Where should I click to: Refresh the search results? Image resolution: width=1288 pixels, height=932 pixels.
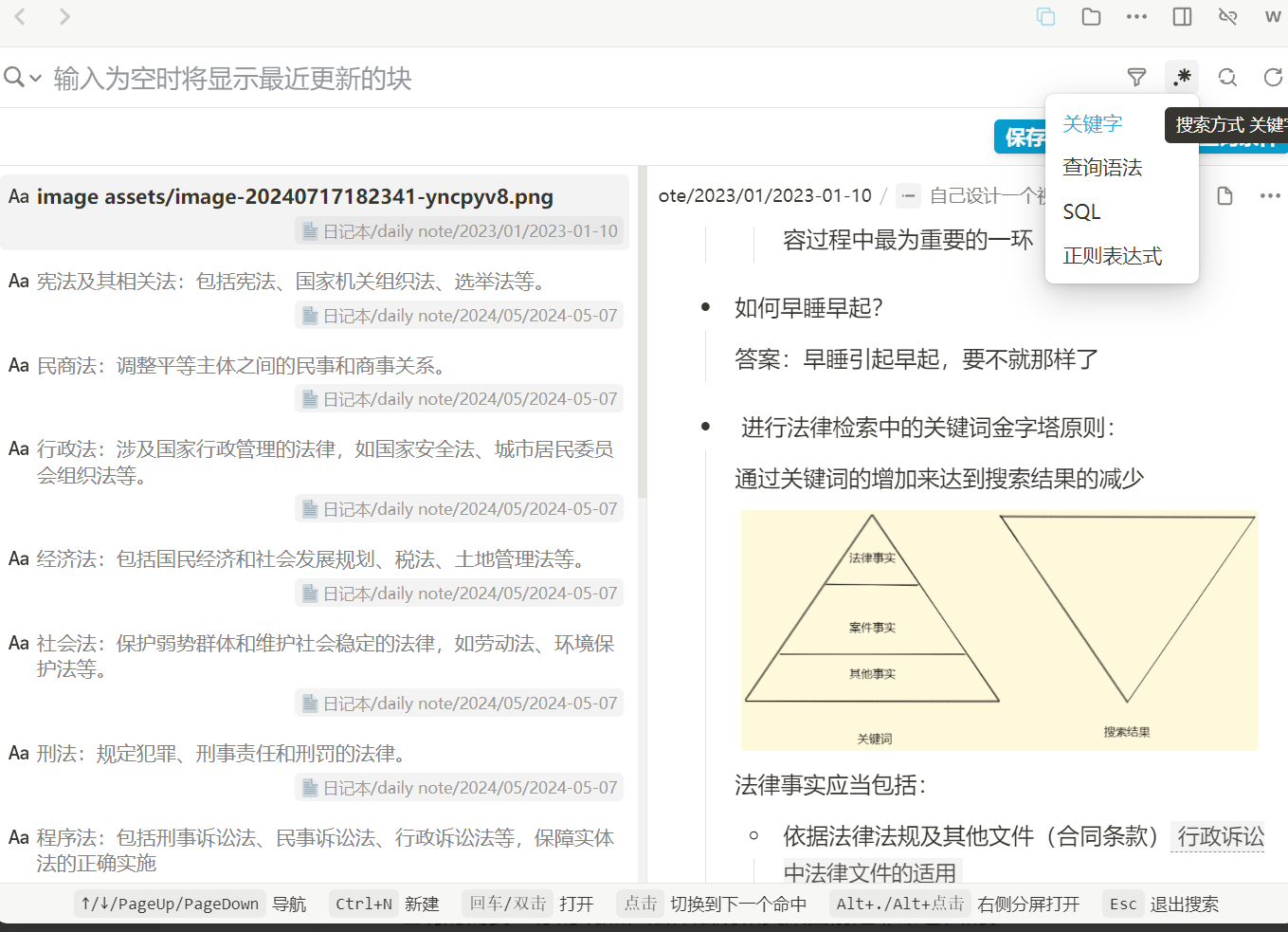[x=1273, y=78]
